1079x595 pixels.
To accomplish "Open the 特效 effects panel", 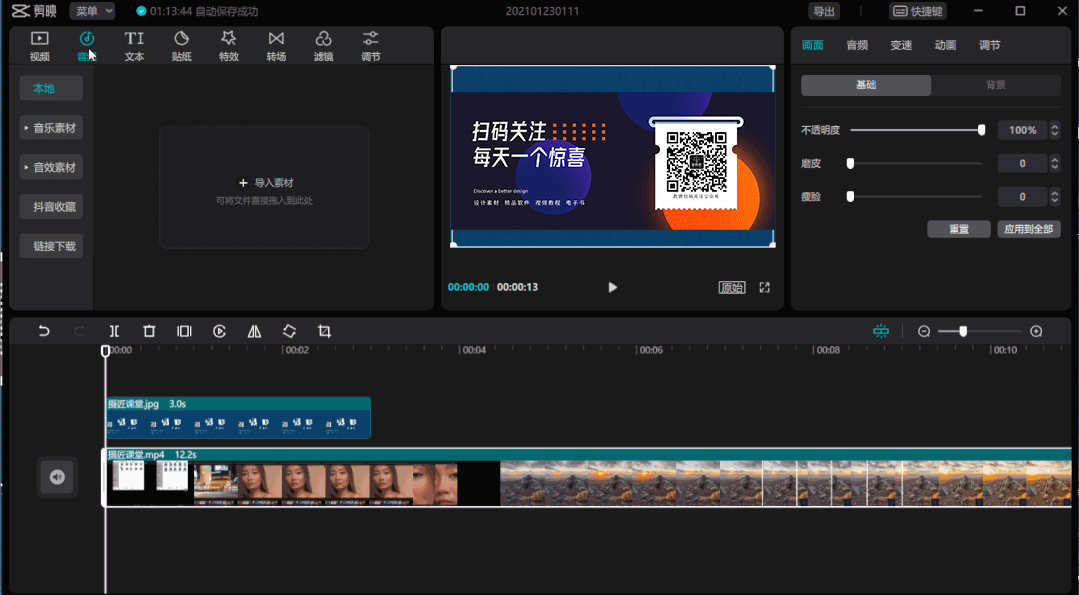I will coord(228,46).
